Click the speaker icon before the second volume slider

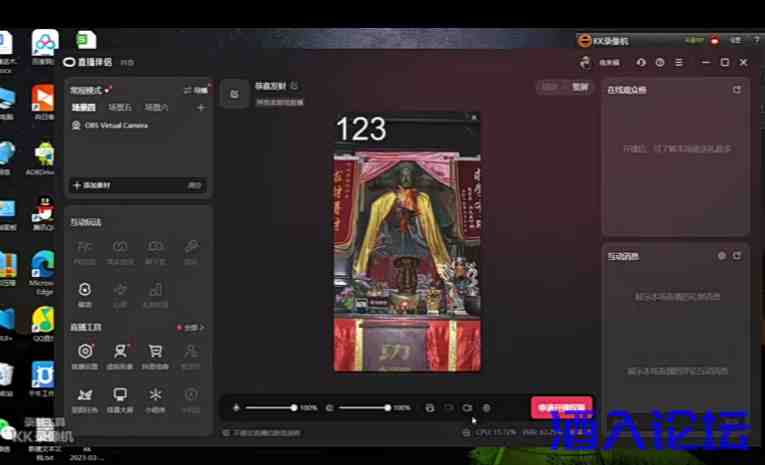329,407
